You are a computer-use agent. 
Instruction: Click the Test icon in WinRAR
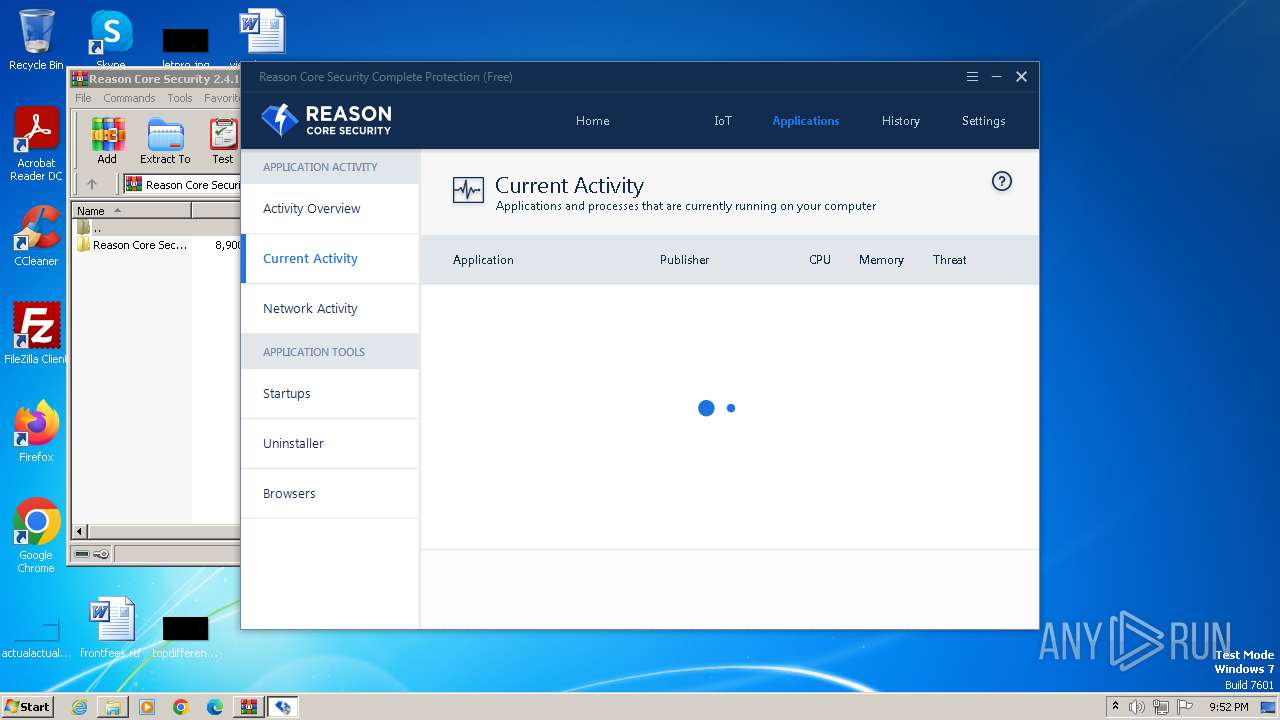pyautogui.click(x=223, y=141)
